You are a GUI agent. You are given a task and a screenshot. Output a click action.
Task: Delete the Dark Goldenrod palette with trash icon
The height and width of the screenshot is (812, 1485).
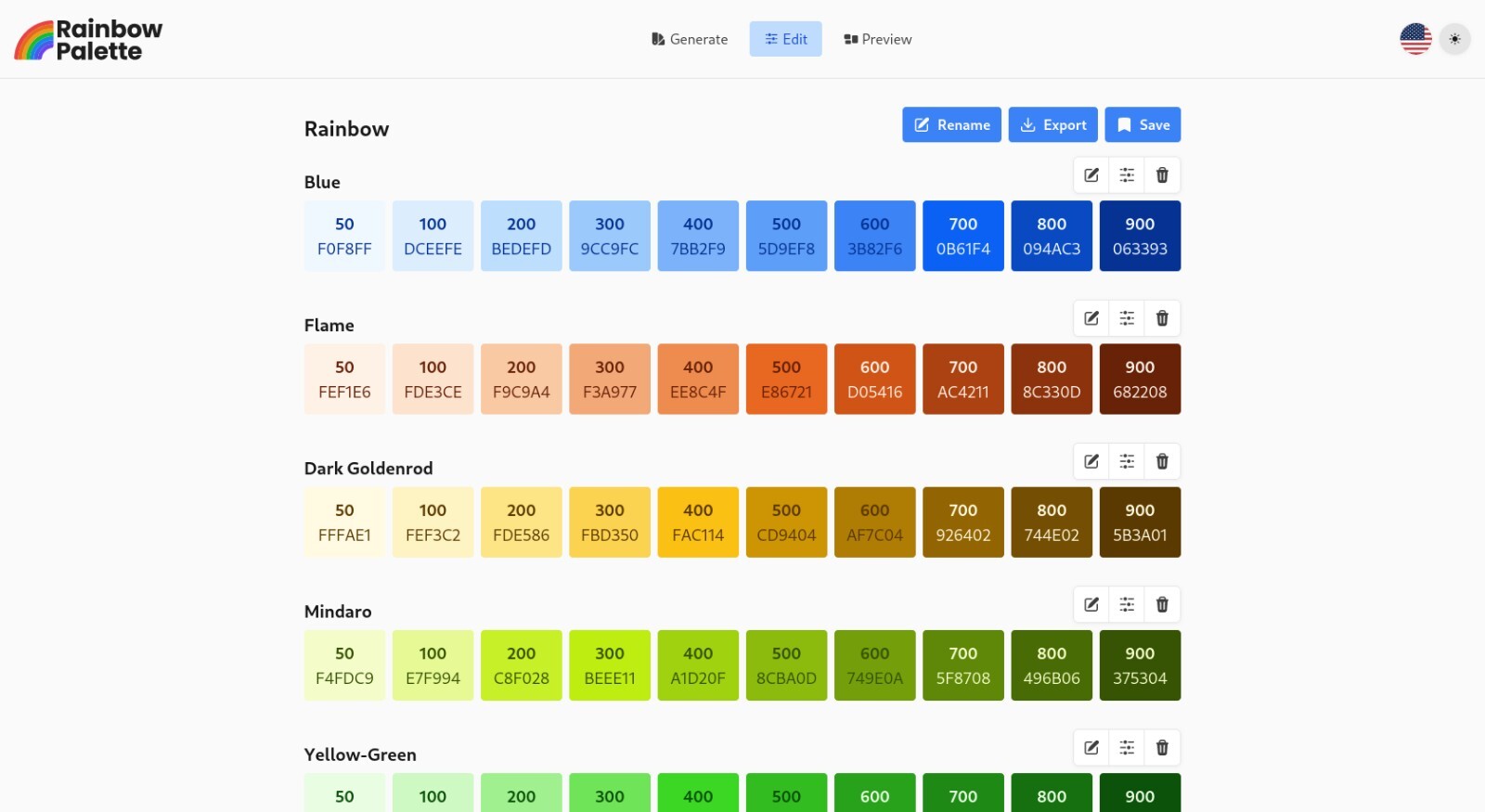(x=1162, y=461)
